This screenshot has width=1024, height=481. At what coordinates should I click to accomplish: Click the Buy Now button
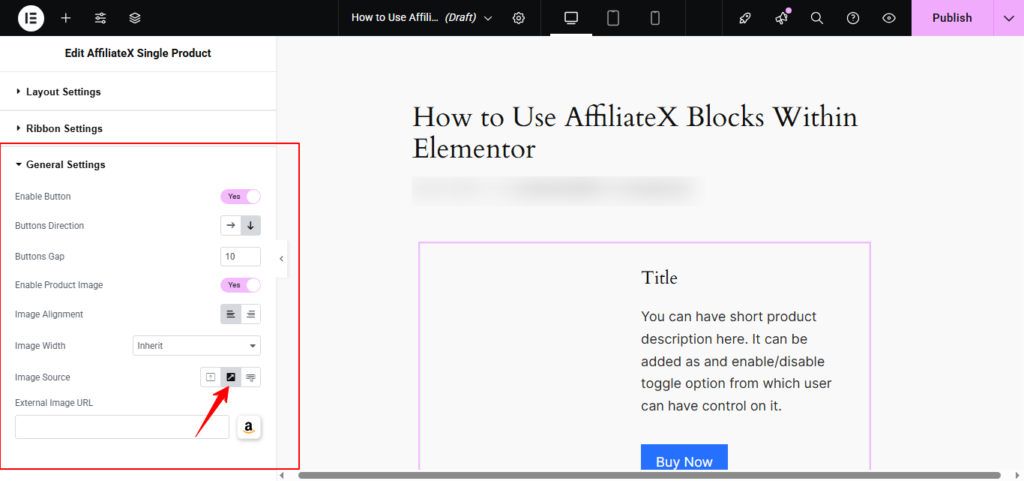coord(684,461)
